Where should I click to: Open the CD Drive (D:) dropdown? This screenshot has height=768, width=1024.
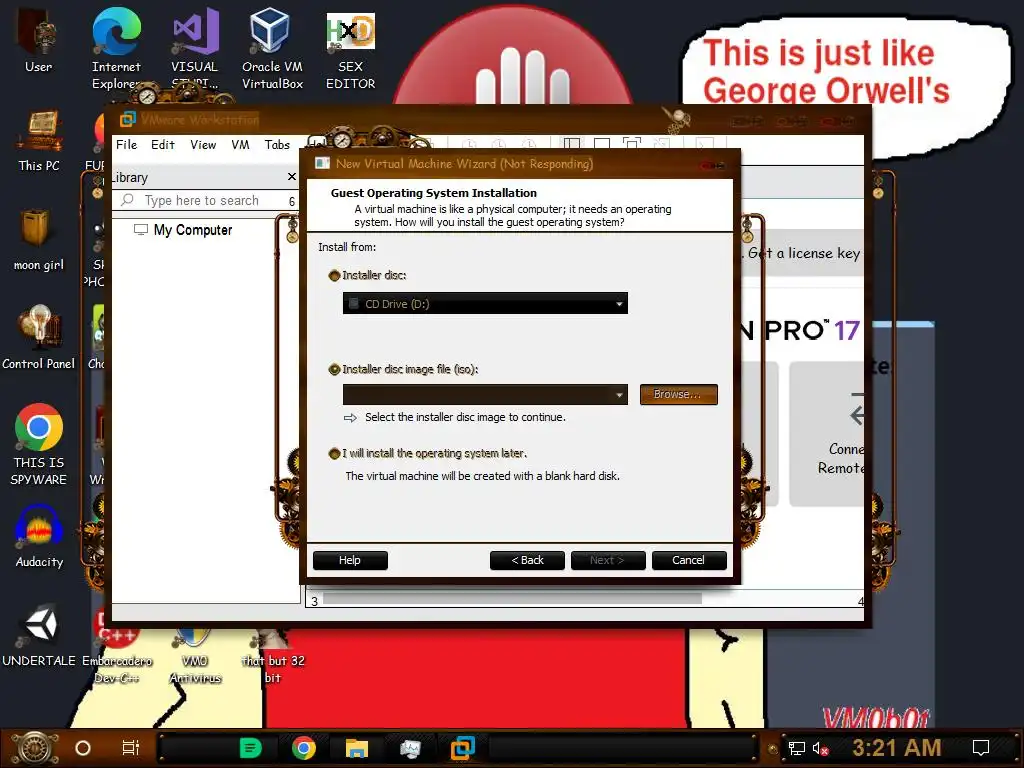coord(485,303)
